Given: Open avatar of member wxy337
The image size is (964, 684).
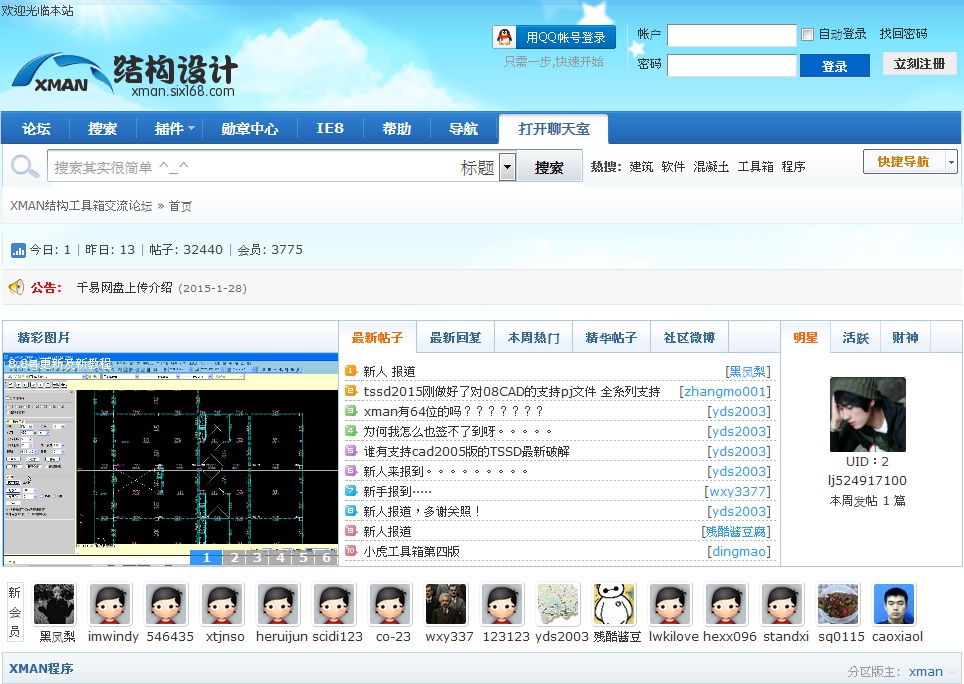Looking at the screenshot, I should click(446, 604).
